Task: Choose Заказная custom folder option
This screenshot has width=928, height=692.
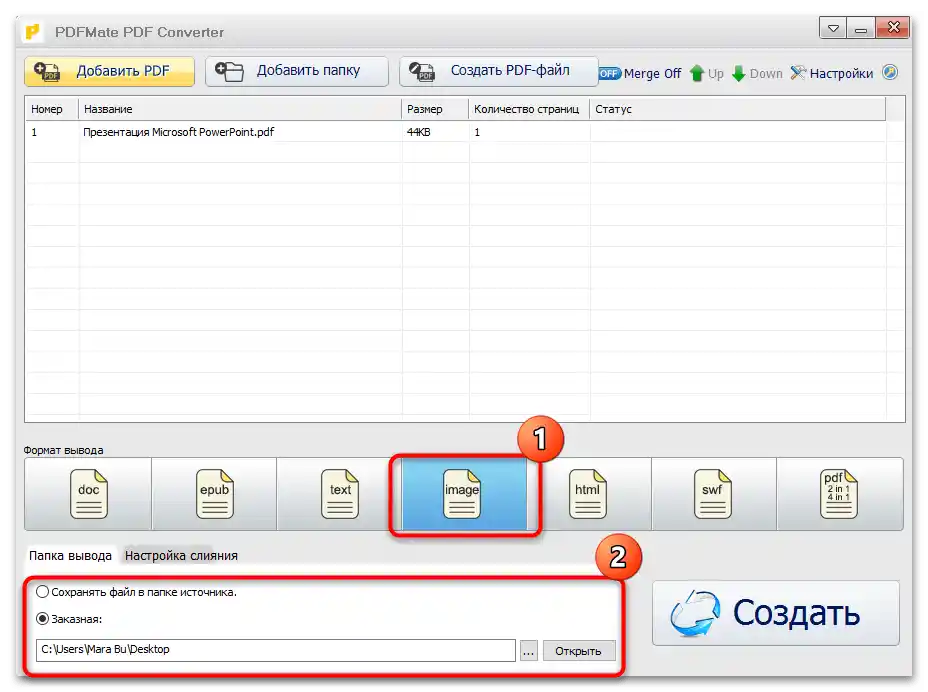Action: pos(69,619)
